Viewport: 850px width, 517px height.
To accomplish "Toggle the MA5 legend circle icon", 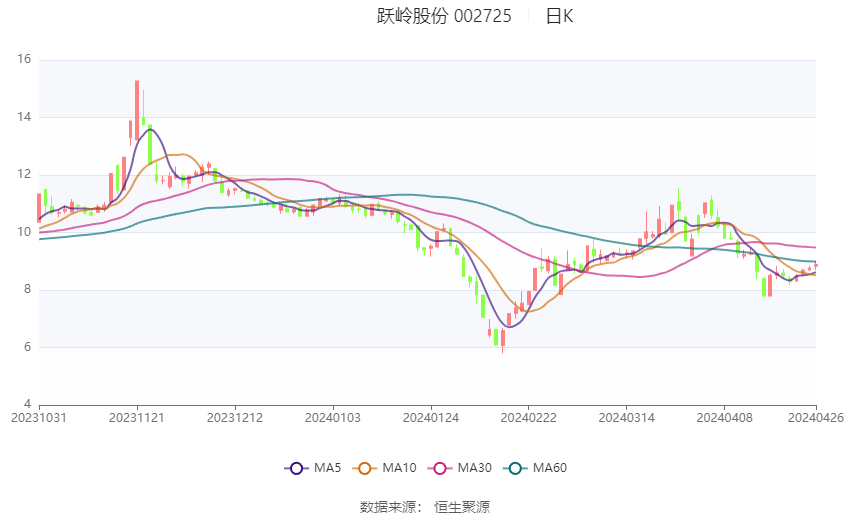I will coord(296,468).
